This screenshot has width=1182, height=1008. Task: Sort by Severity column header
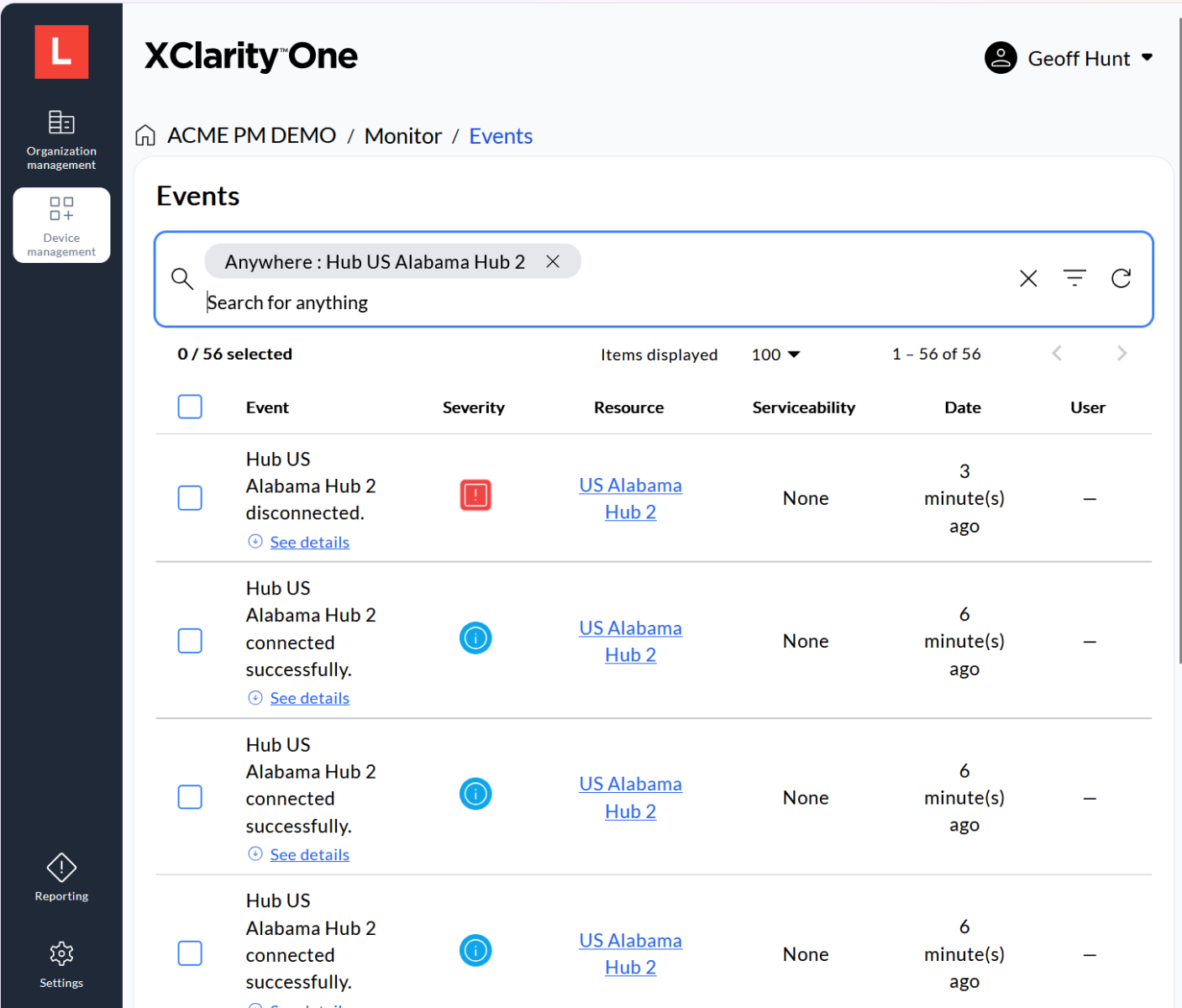pyautogui.click(x=474, y=407)
